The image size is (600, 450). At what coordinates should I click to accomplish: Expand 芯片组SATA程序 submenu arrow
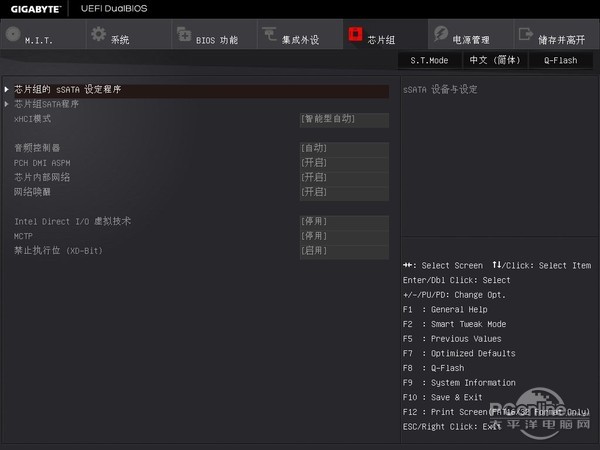[x=7, y=104]
